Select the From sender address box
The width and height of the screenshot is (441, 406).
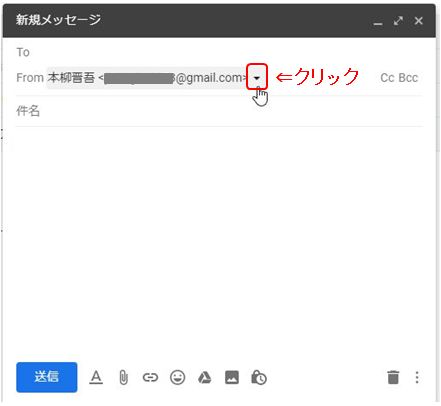(147, 78)
